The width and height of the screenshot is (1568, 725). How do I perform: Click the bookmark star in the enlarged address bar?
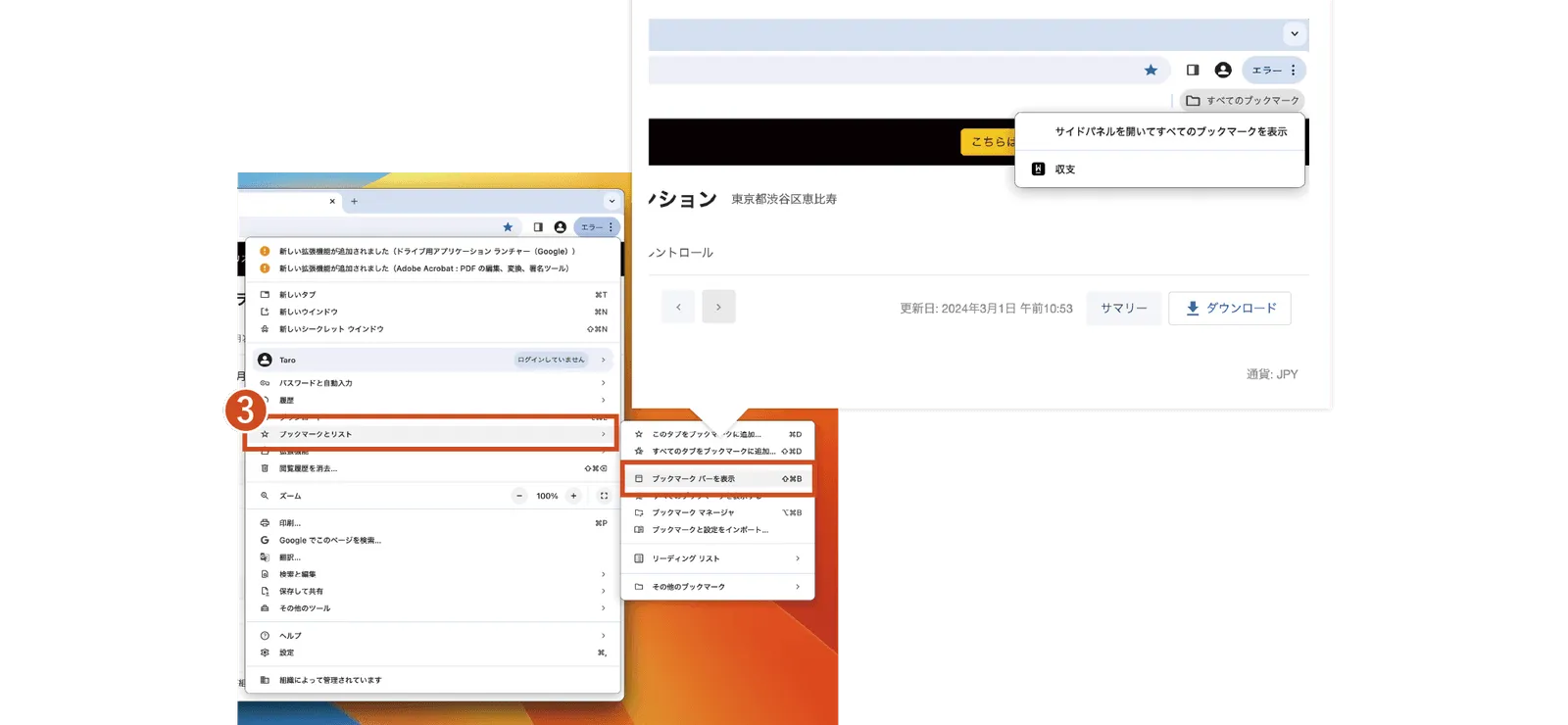pyautogui.click(x=1151, y=70)
